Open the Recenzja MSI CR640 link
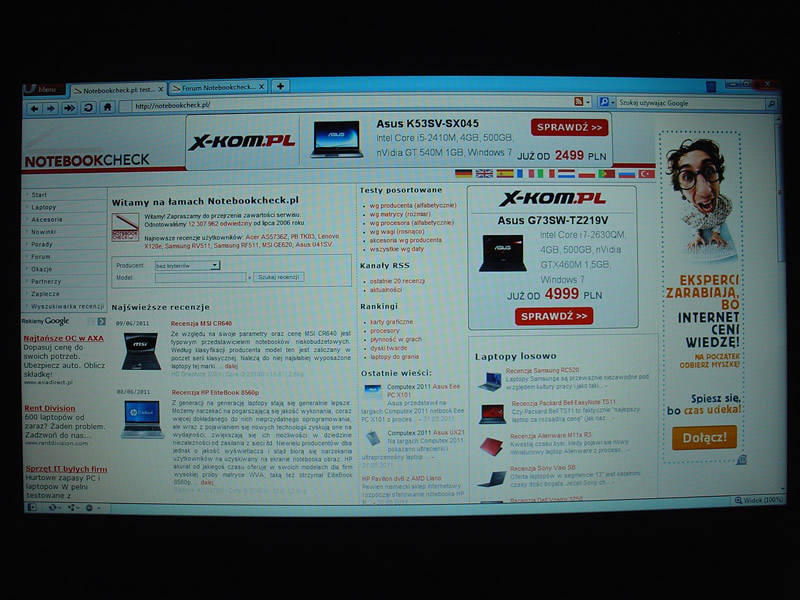This screenshot has width=800, height=600. 201,324
